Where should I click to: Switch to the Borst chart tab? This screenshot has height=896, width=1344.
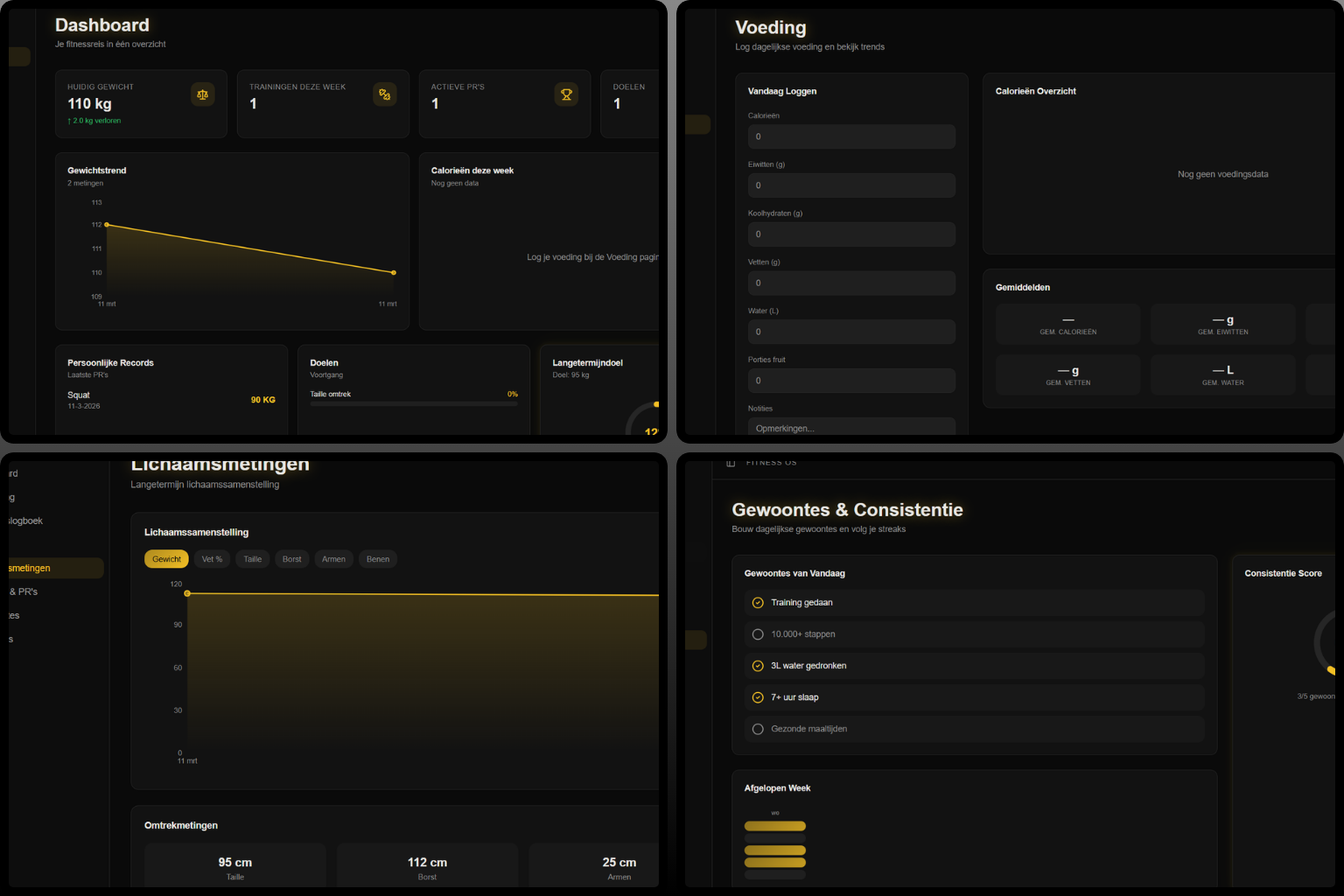(291, 559)
